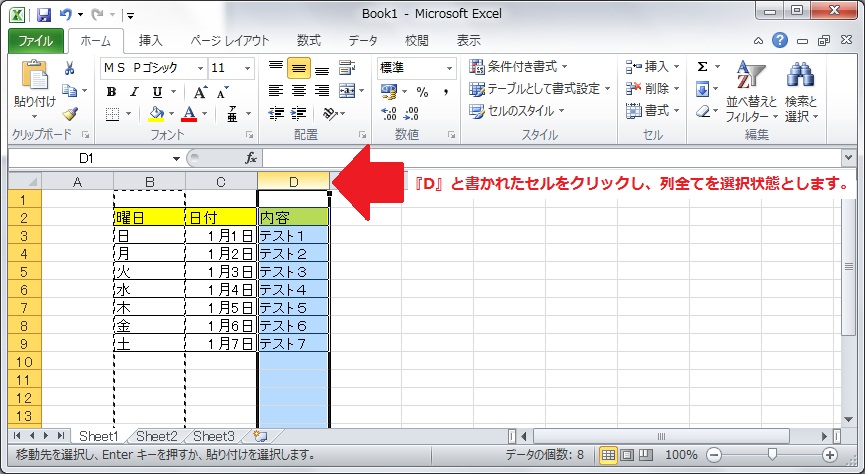Expand the formula bar
The width and height of the screenshot is (865, 474).
point(848,158)
